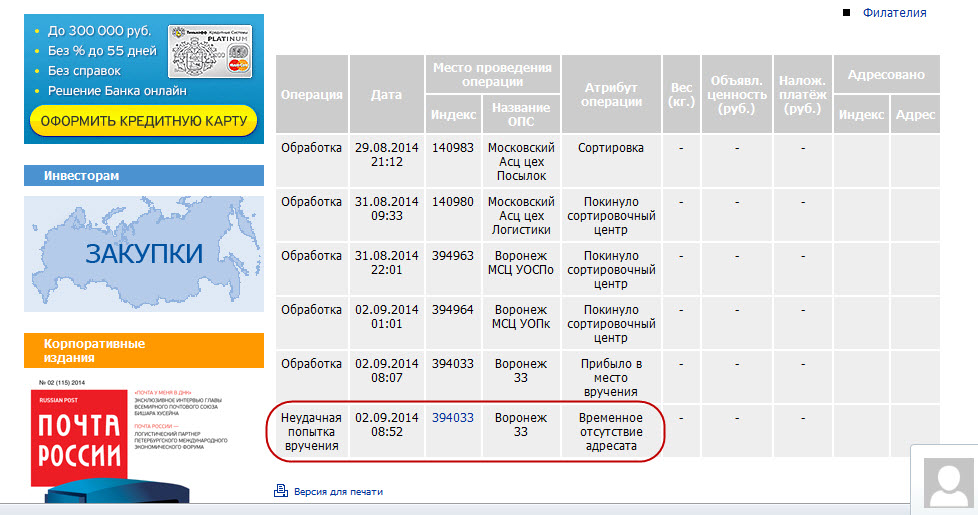Click the Неудачная попытка вручения cell
978x515 pixels.
click(x=312, y=432)
